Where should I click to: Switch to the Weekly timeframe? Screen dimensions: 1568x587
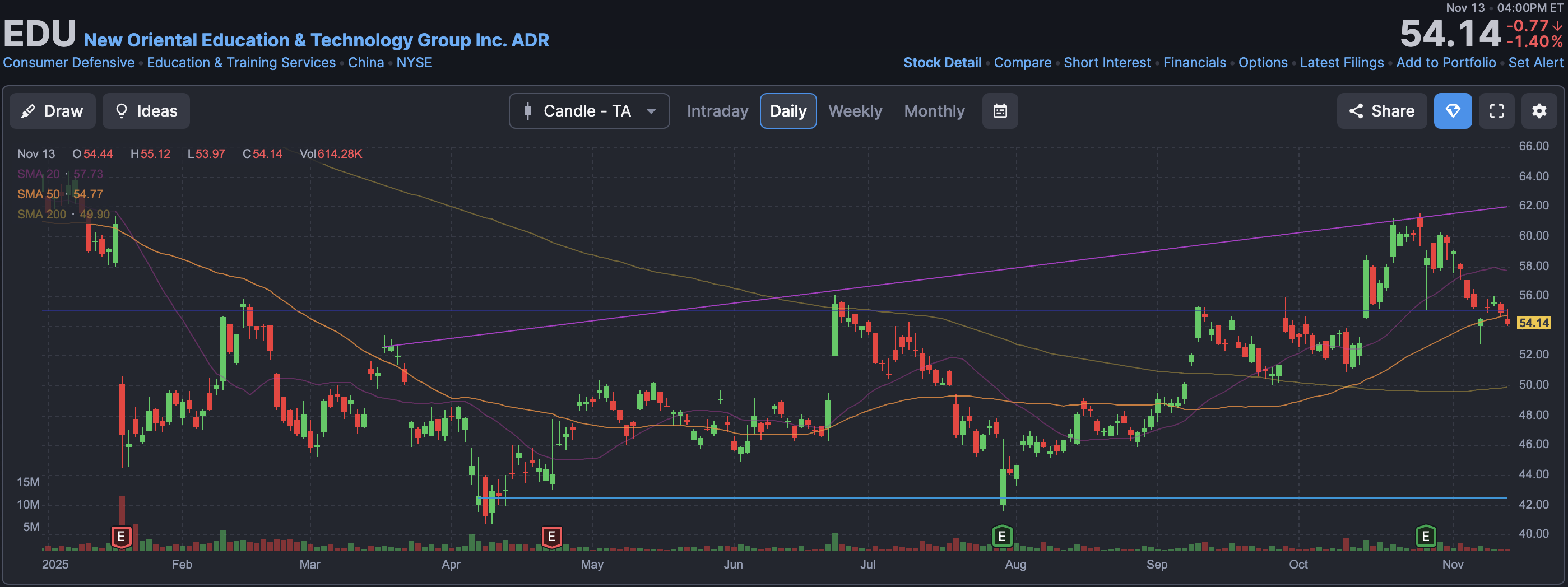[x=855, y=111]
